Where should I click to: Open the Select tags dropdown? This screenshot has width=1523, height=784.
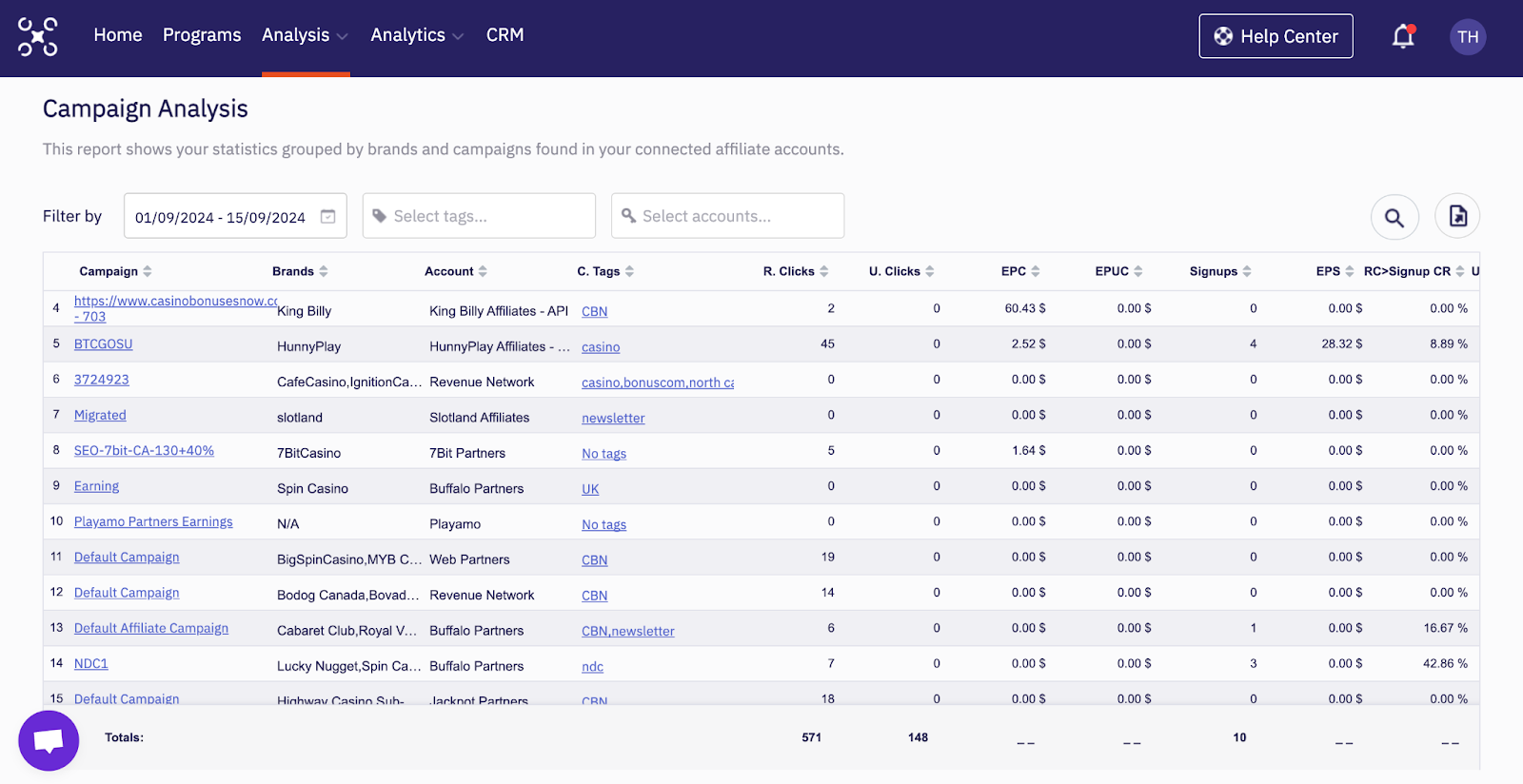pyautogui.click(x=479, y=217)
